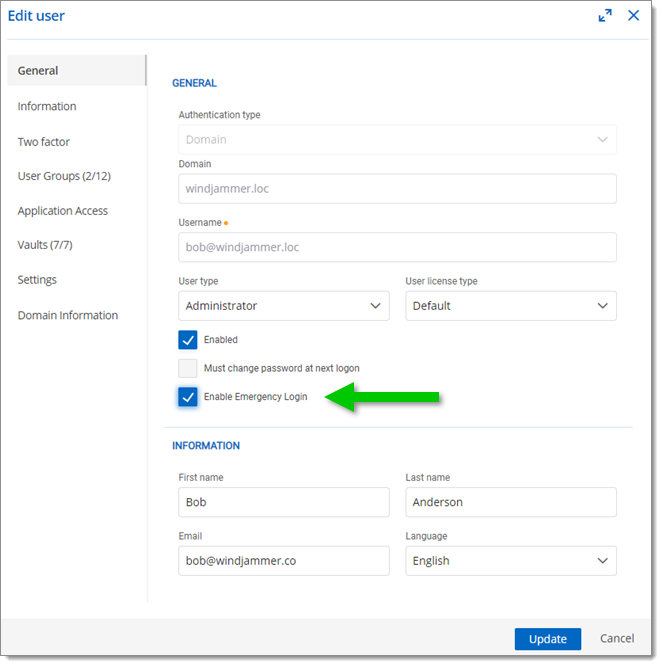
Task: Uncheck Enable Emergency Login
Action: (x=188, y=397)
